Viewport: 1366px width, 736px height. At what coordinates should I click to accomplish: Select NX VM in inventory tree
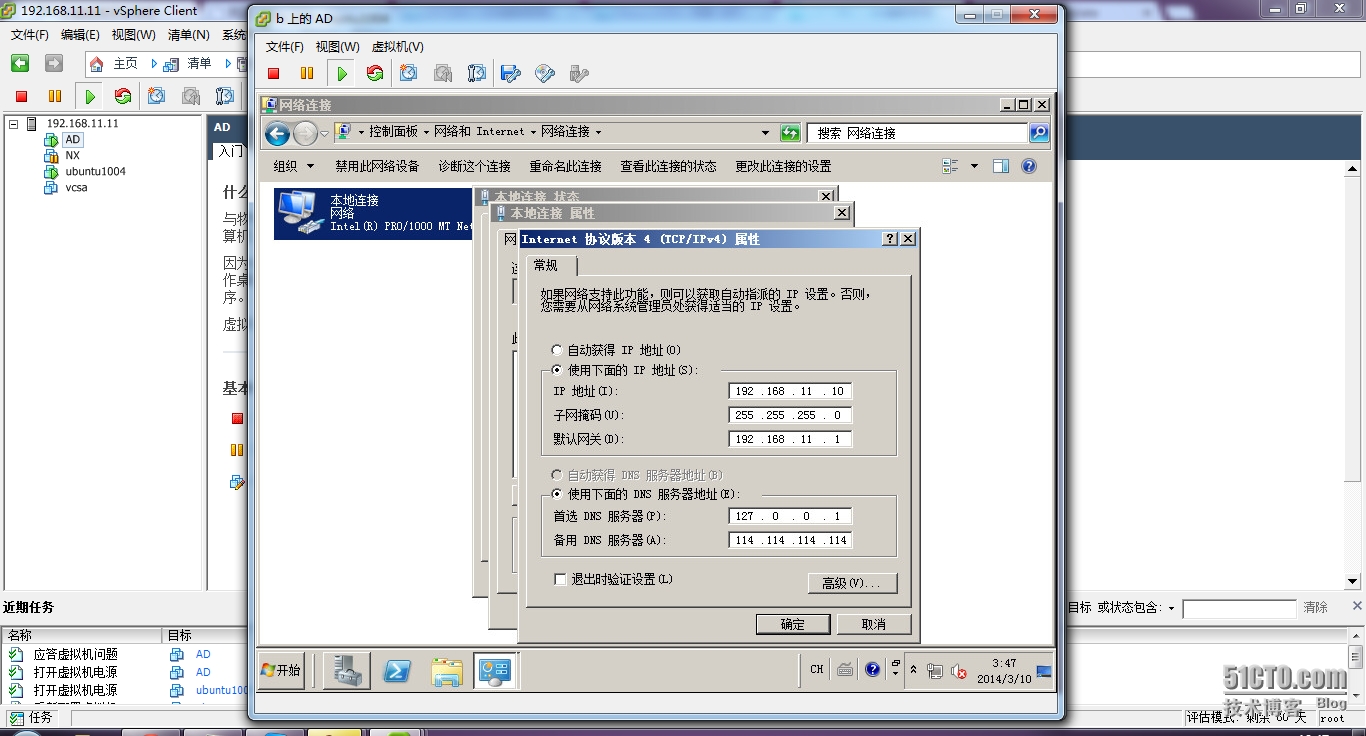point(73,155)
